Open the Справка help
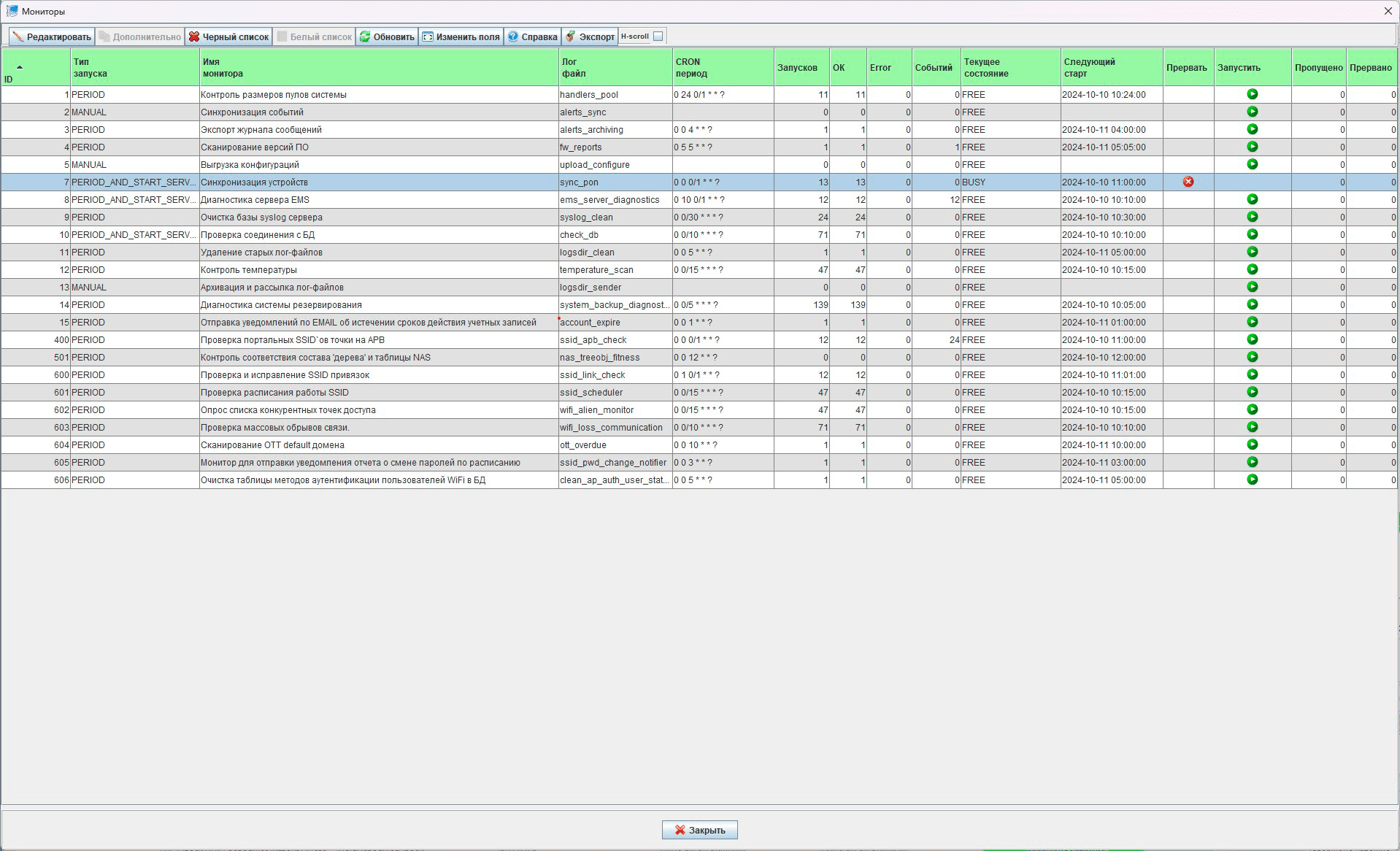This screenshot has width=1400, height=851. (532, 36)
